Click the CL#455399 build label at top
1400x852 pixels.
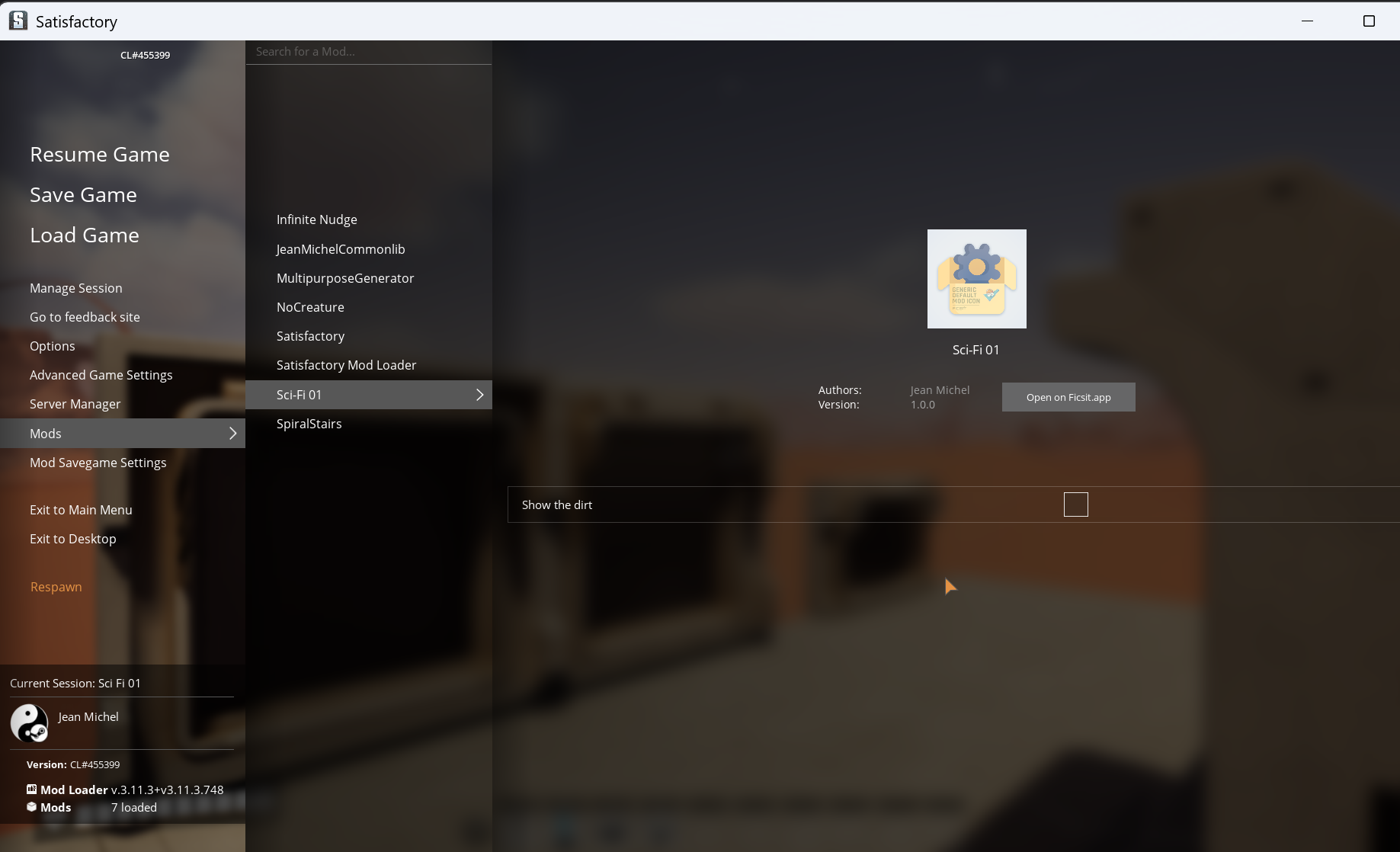[x=145, y=55]
